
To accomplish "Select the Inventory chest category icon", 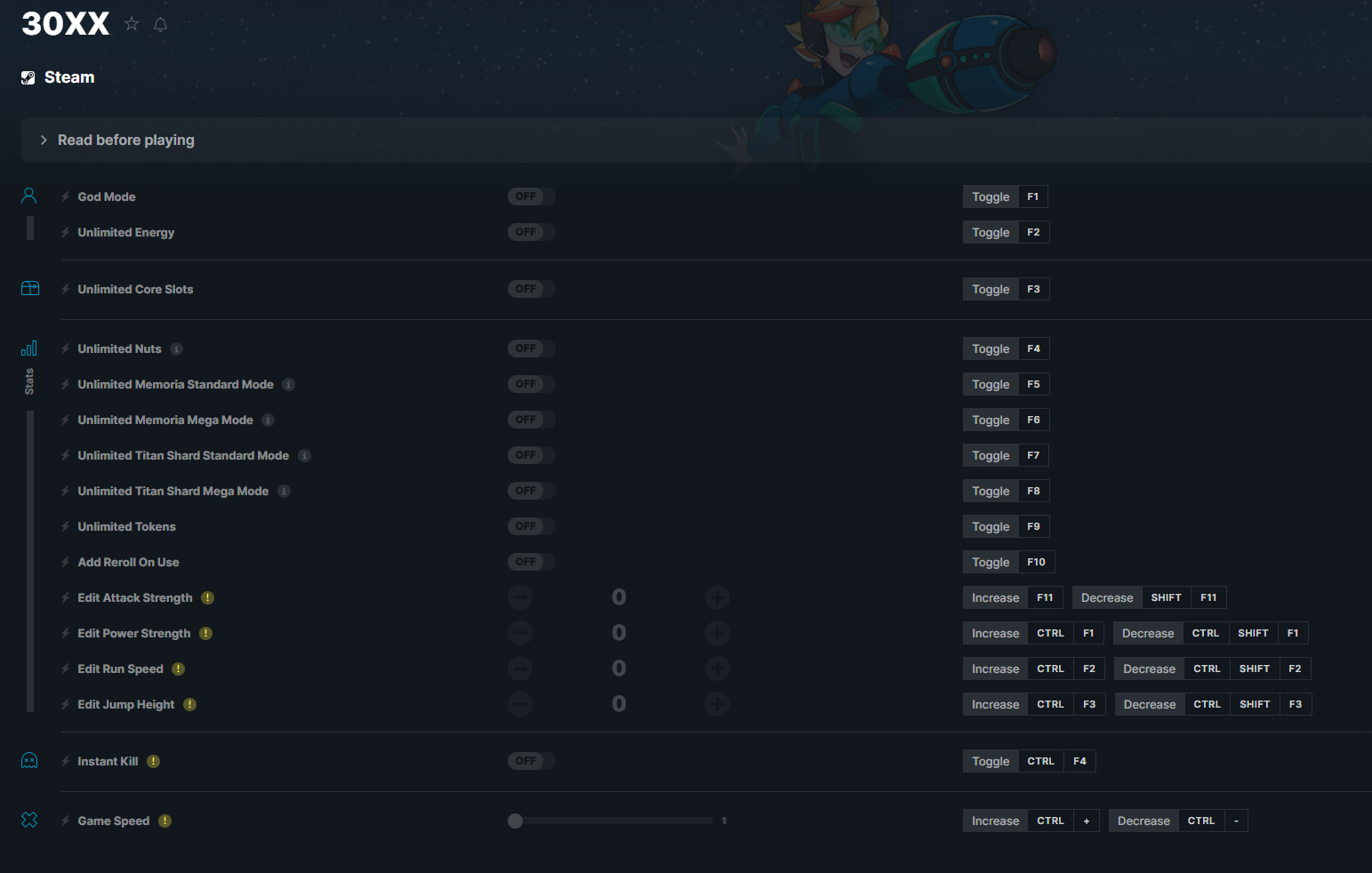I will point(29,288).
